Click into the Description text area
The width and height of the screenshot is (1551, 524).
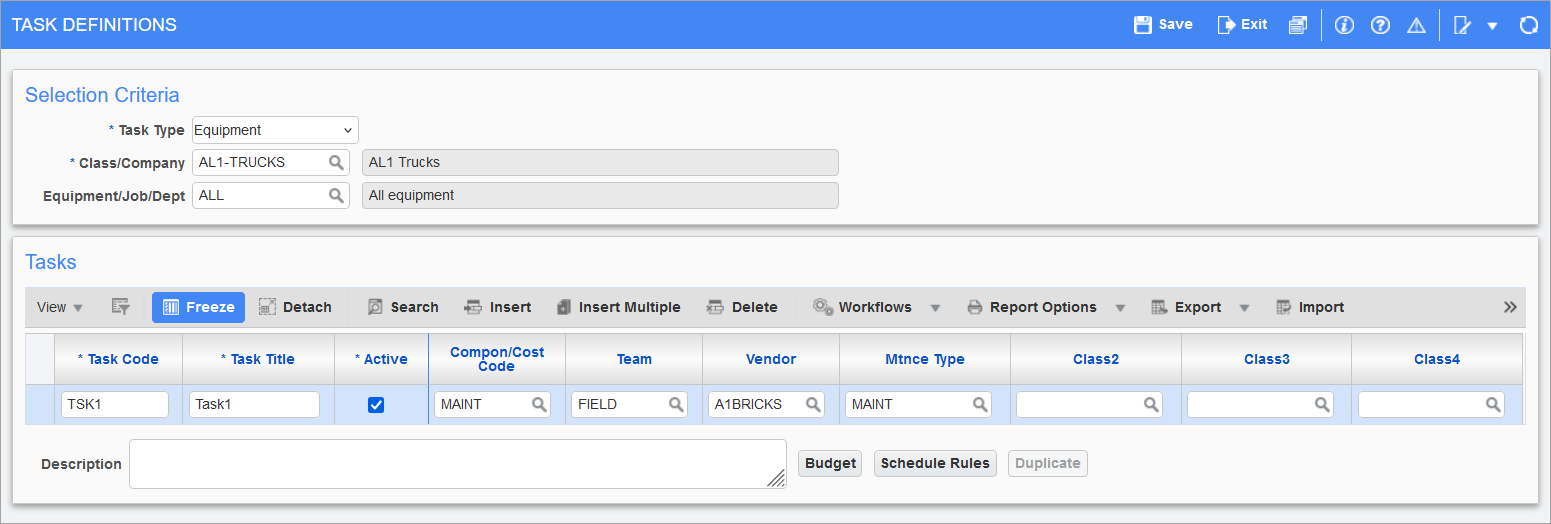click(457, 464)
